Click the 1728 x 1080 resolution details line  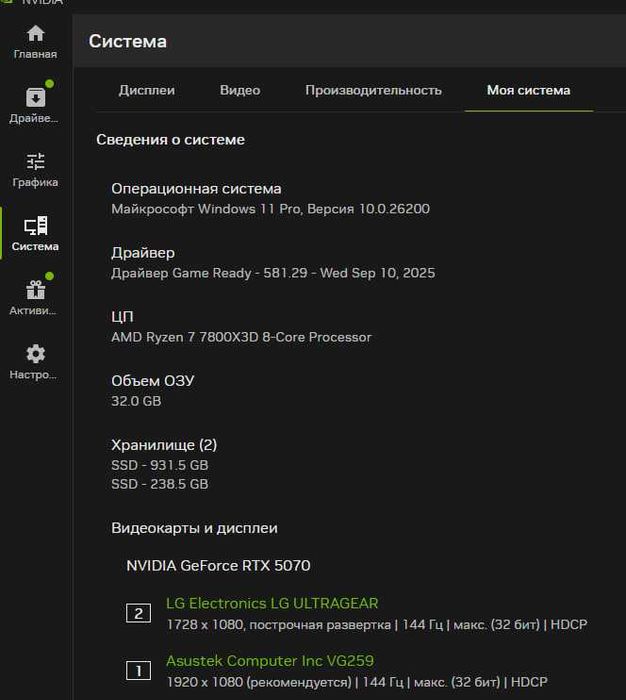[377, 625]
